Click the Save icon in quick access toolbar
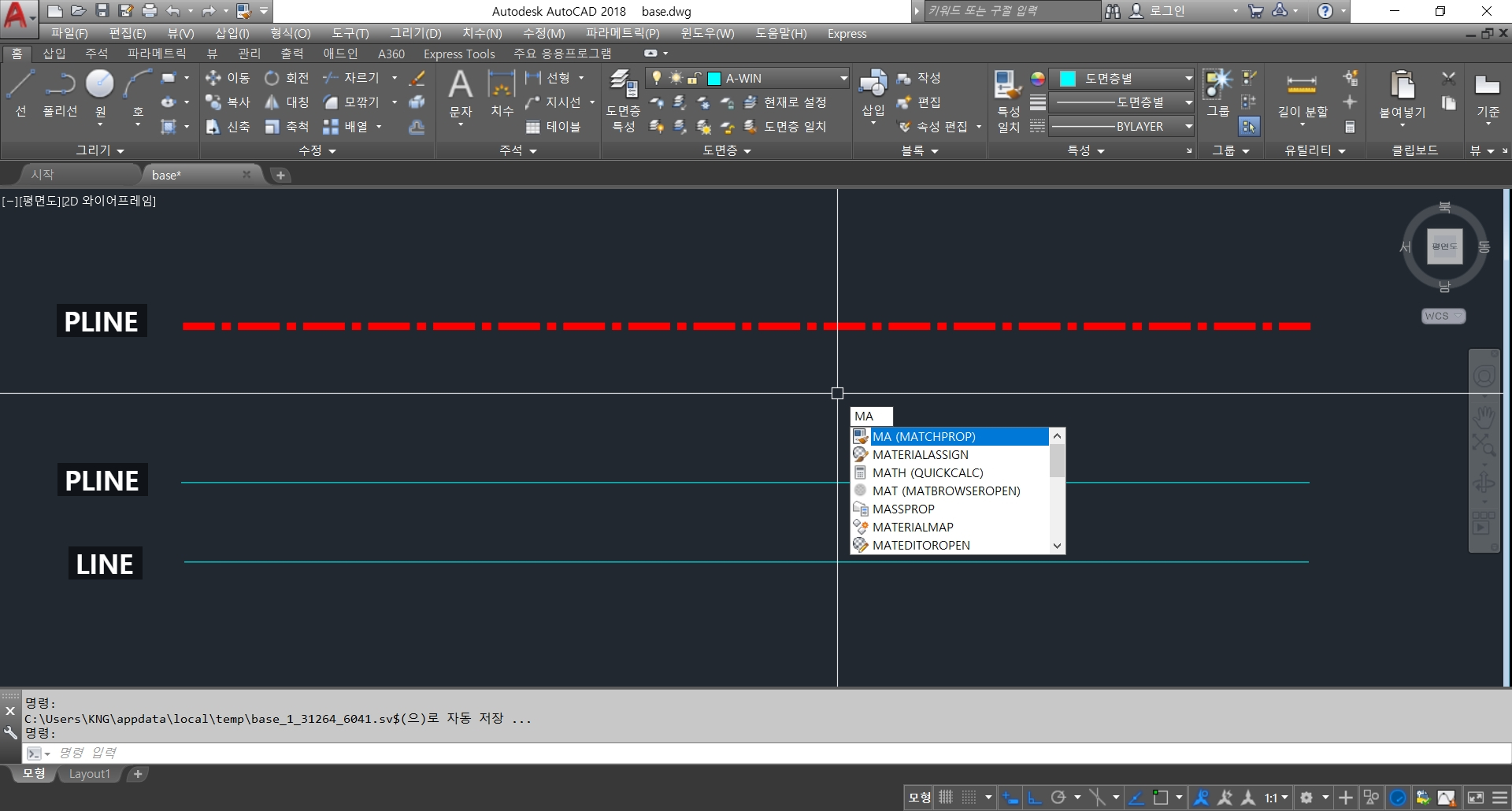The height and width of the screenshot is (811, 1512). [x=102, y=11]
